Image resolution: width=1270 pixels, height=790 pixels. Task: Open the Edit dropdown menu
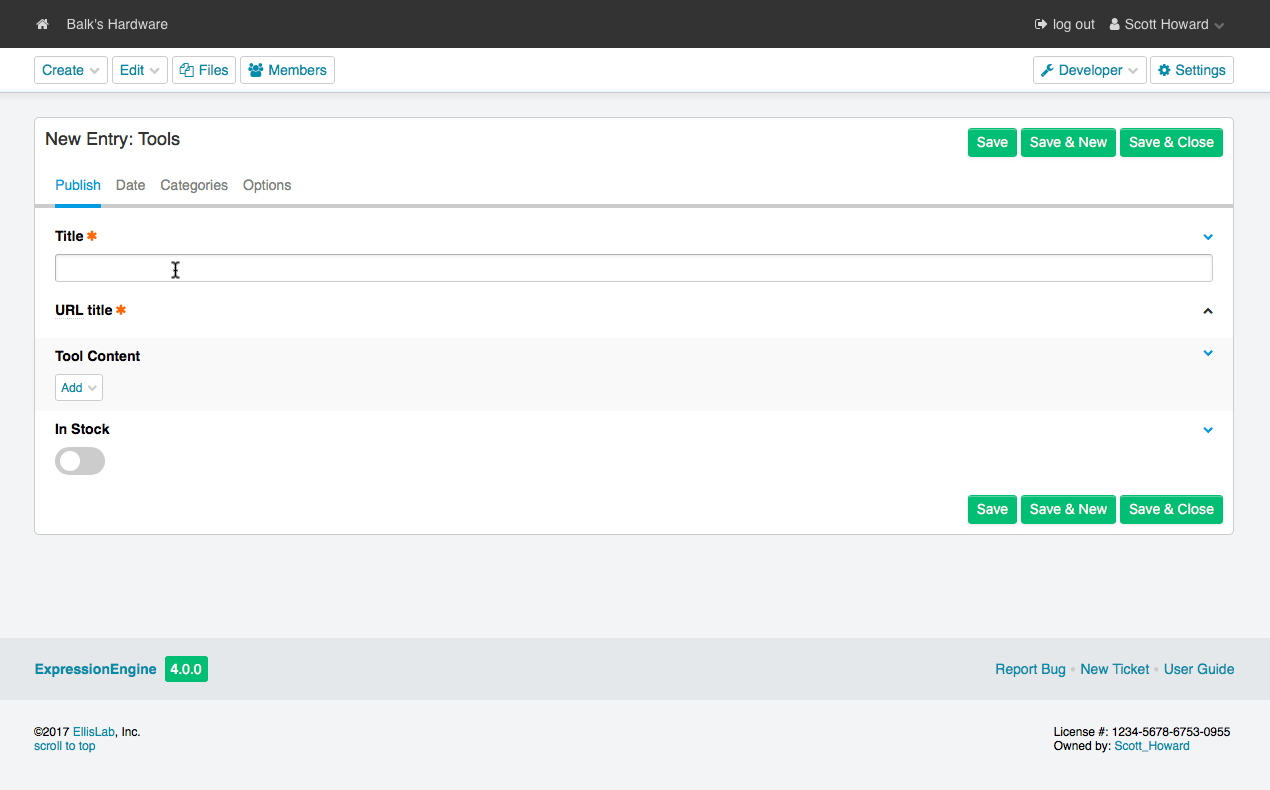point(140,70)
